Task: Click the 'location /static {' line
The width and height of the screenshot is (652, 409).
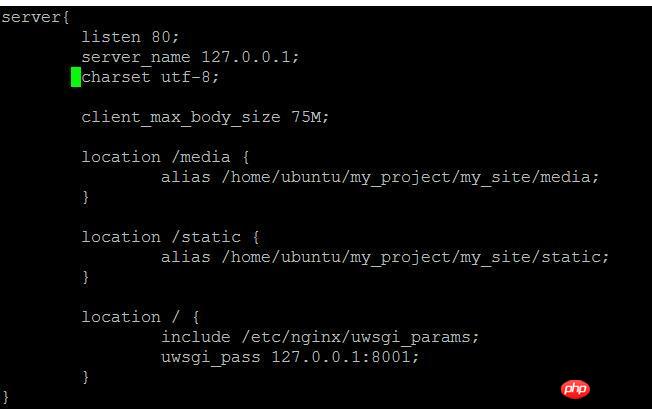Action: click(170, 237)
